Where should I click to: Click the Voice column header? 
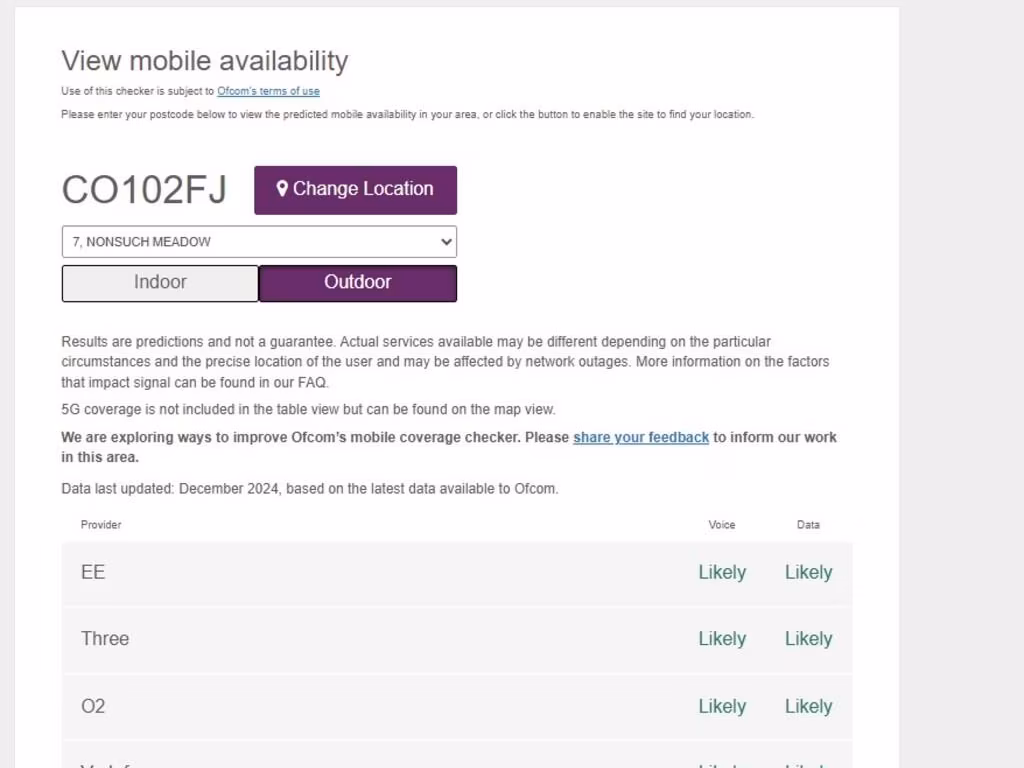[x=722, y=525]
